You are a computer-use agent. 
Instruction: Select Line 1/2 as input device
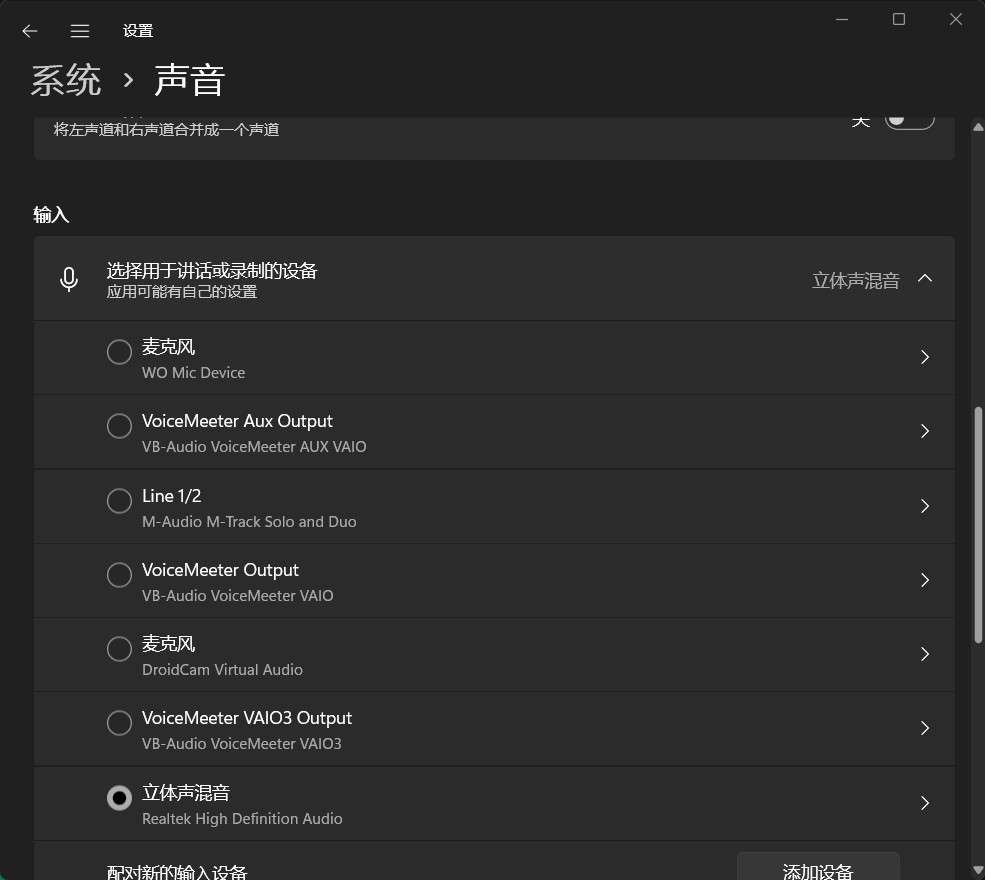point(119,500)
